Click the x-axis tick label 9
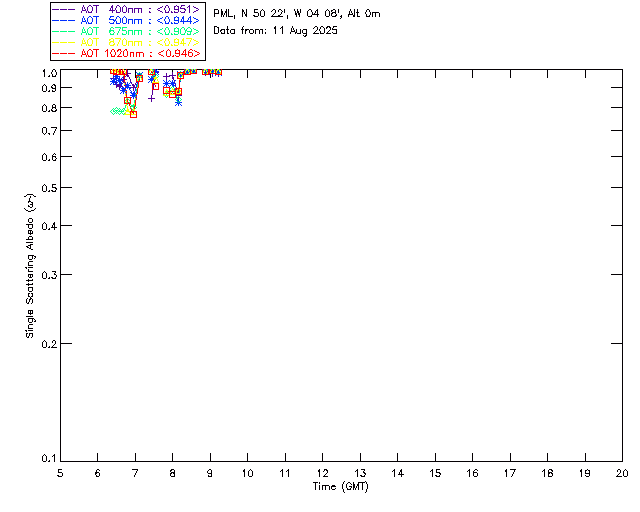 (210, 473)
